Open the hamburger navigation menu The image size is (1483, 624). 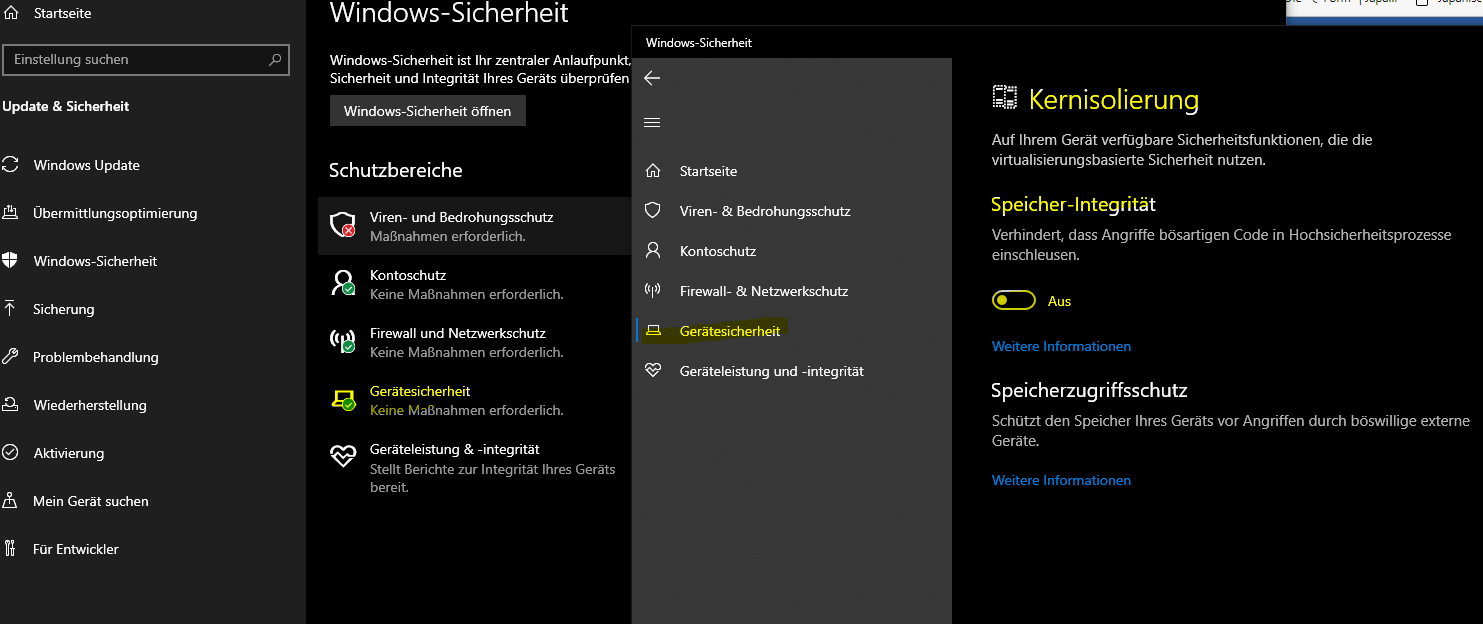pyautogui.click(x=652, y=123)
